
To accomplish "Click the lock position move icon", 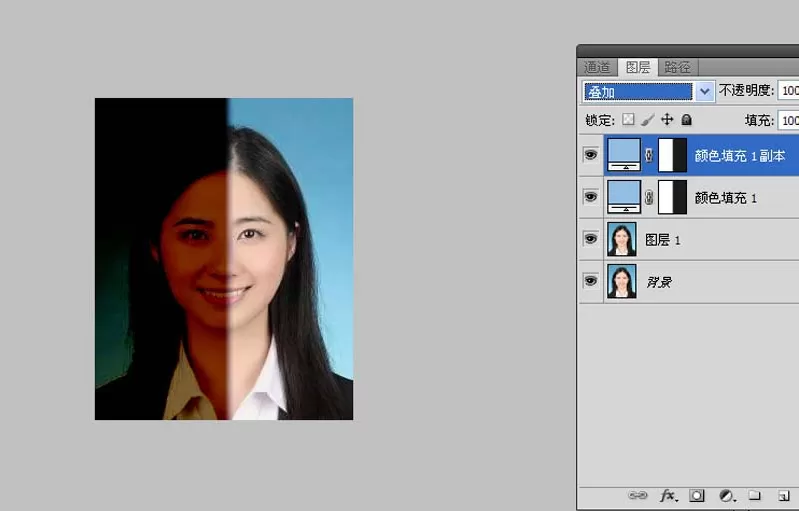I will (667, 119).
